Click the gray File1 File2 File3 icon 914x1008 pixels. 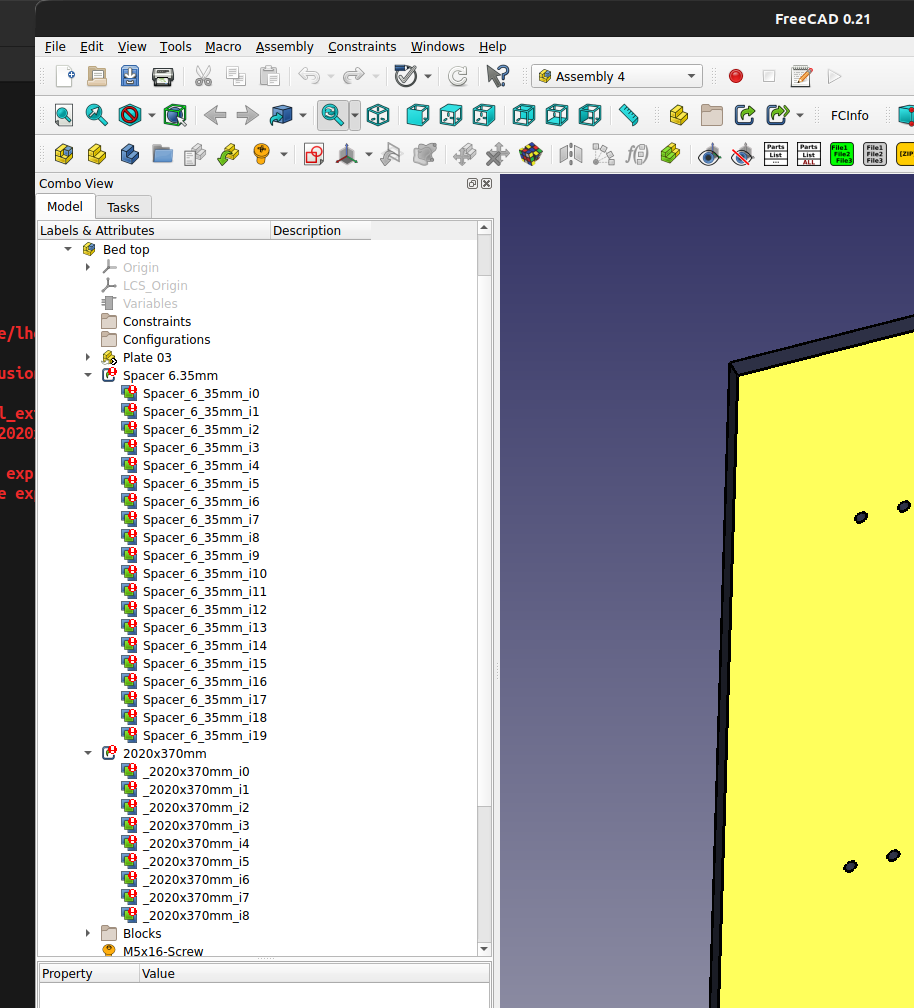(874, 154)
